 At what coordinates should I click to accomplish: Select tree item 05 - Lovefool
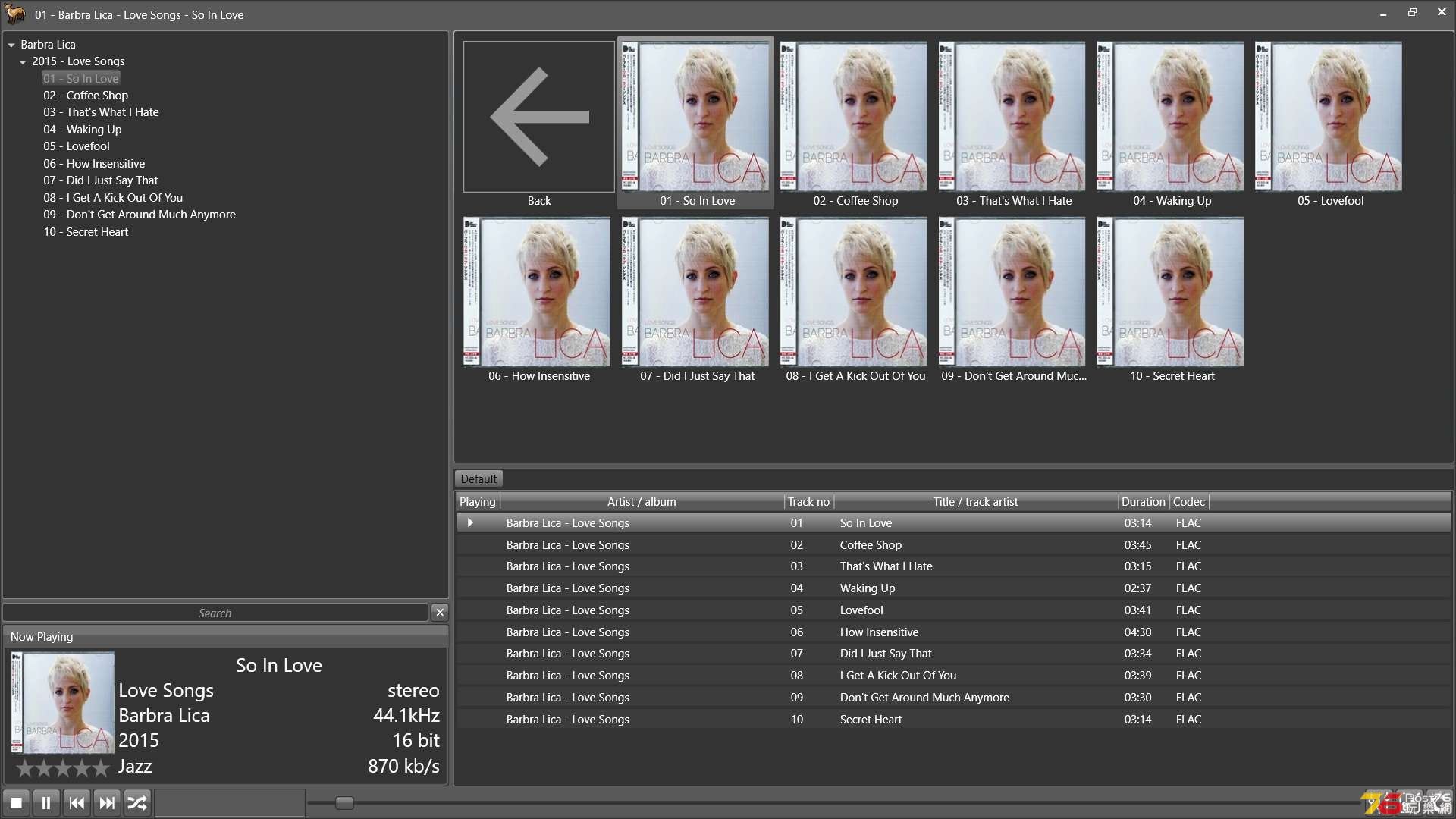pos(77,146)
